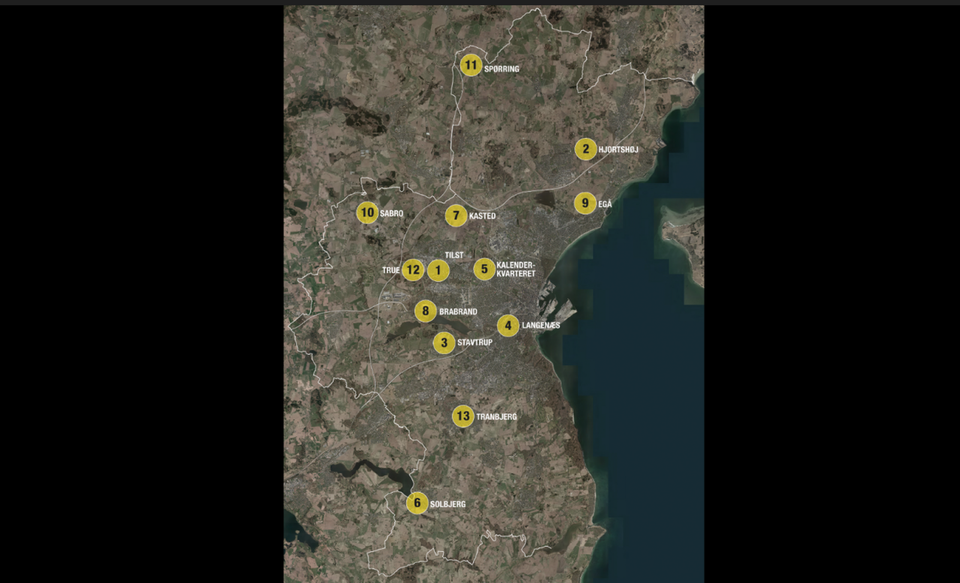960x583 pixels.
Task: Click yellow marker number 3
Action: pos(444,343)
